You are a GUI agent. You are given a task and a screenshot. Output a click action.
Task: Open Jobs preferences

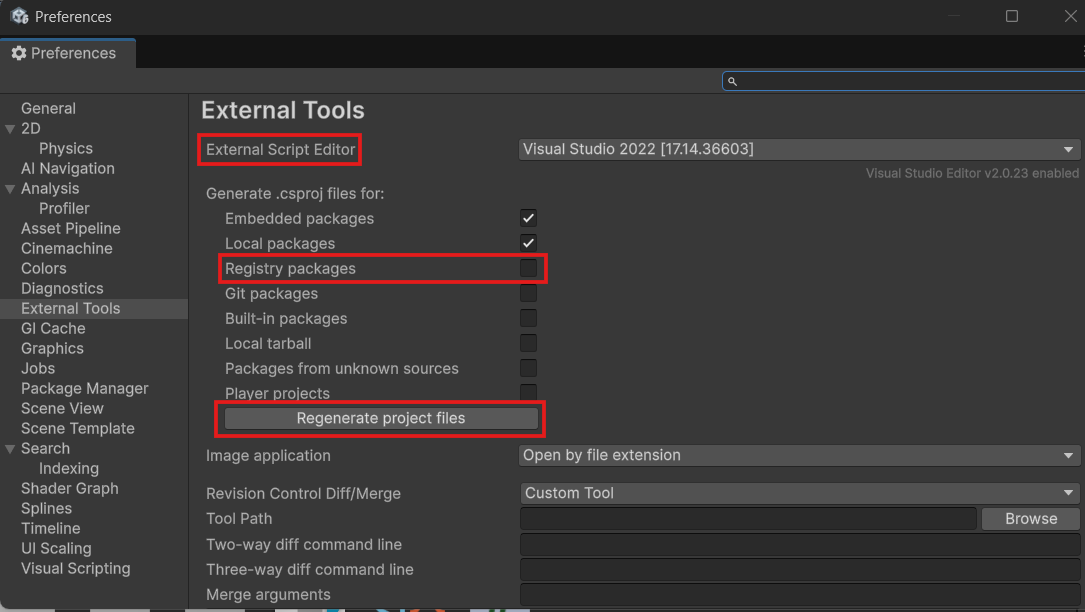(38, 369)
